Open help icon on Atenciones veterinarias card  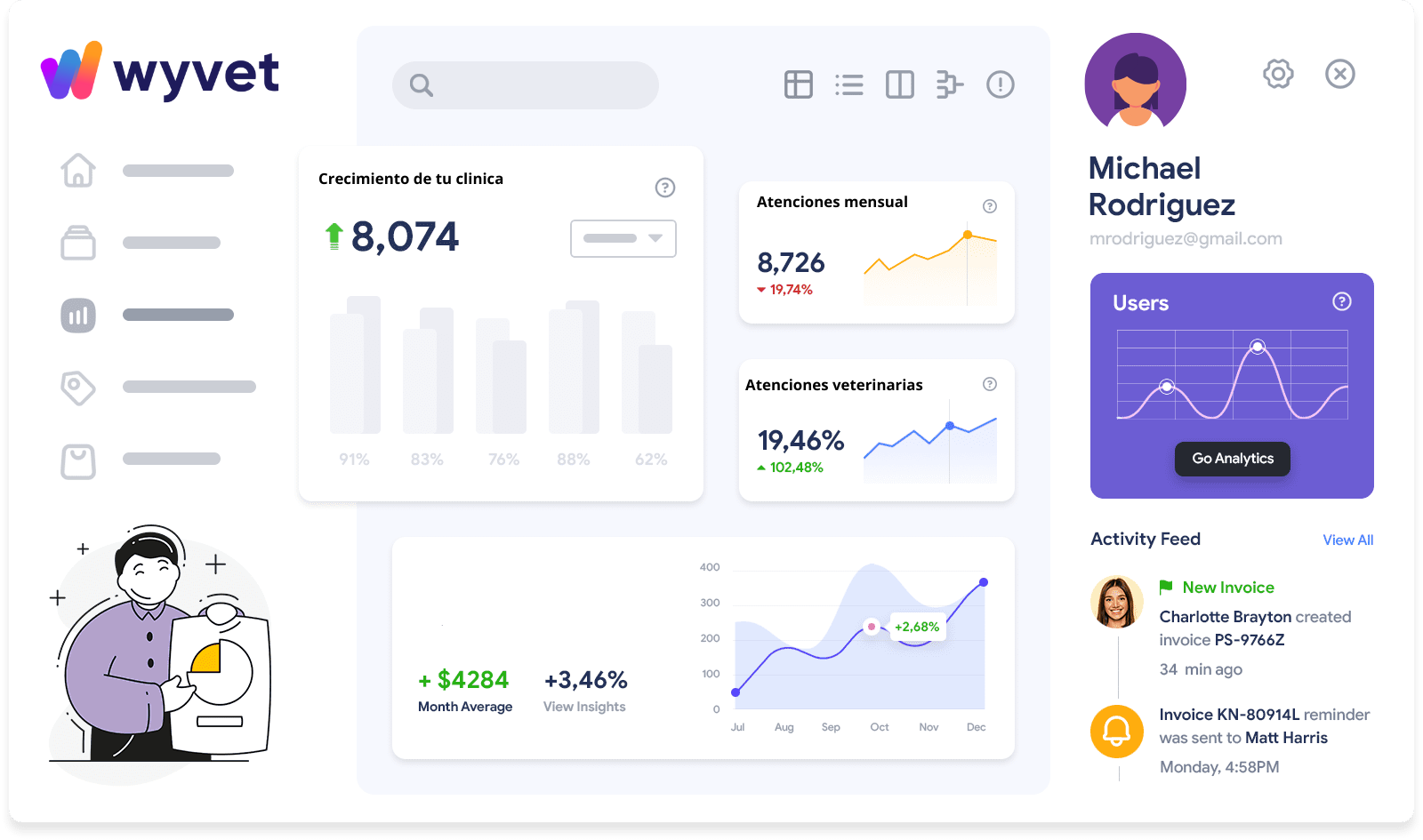click(x=990, y=384)
